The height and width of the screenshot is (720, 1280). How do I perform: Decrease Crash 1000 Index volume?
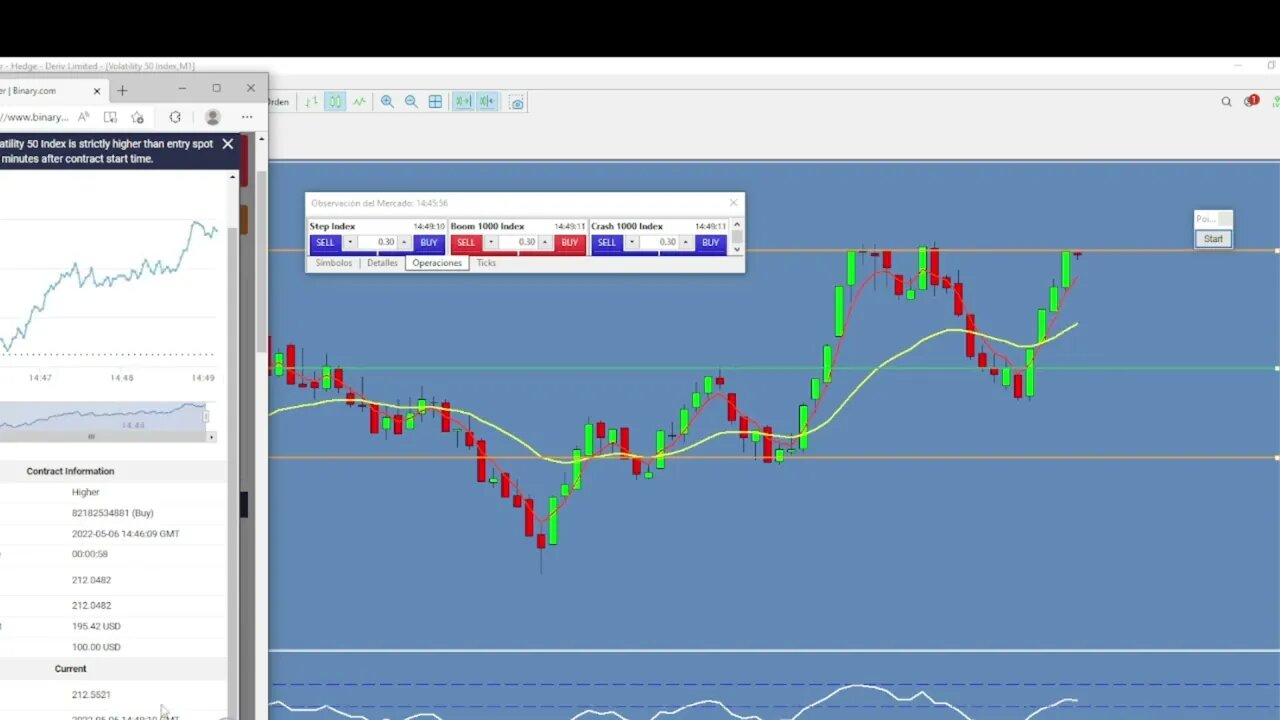[x=632, y=242]
